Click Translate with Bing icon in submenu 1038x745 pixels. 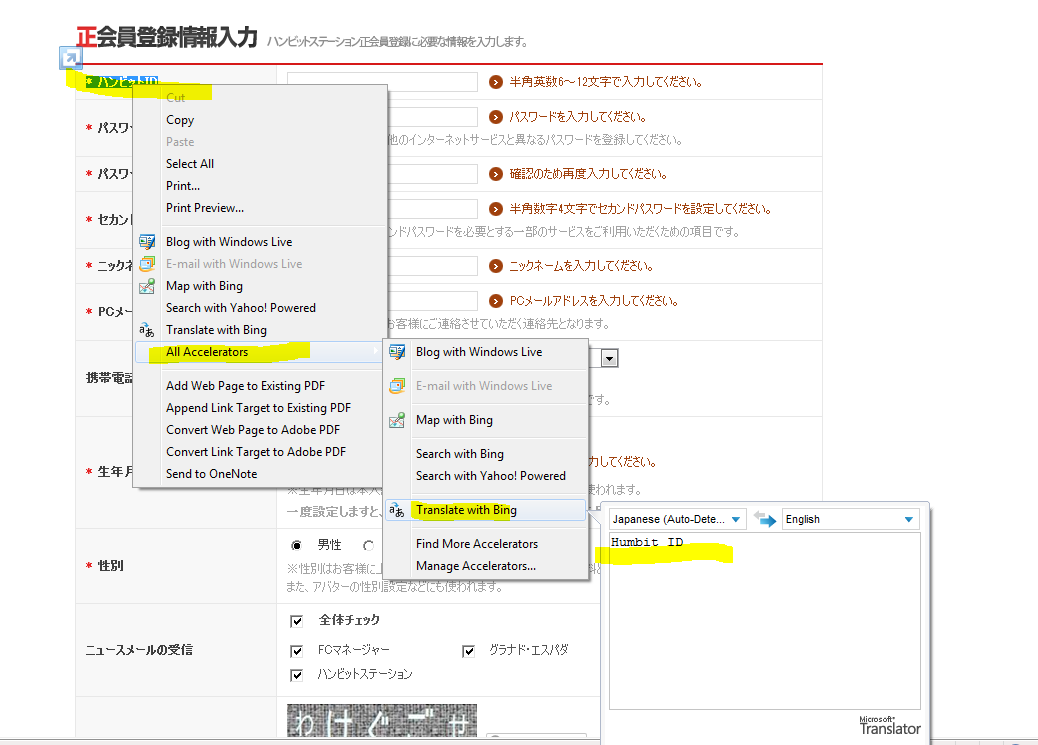(x=397, y=510)
